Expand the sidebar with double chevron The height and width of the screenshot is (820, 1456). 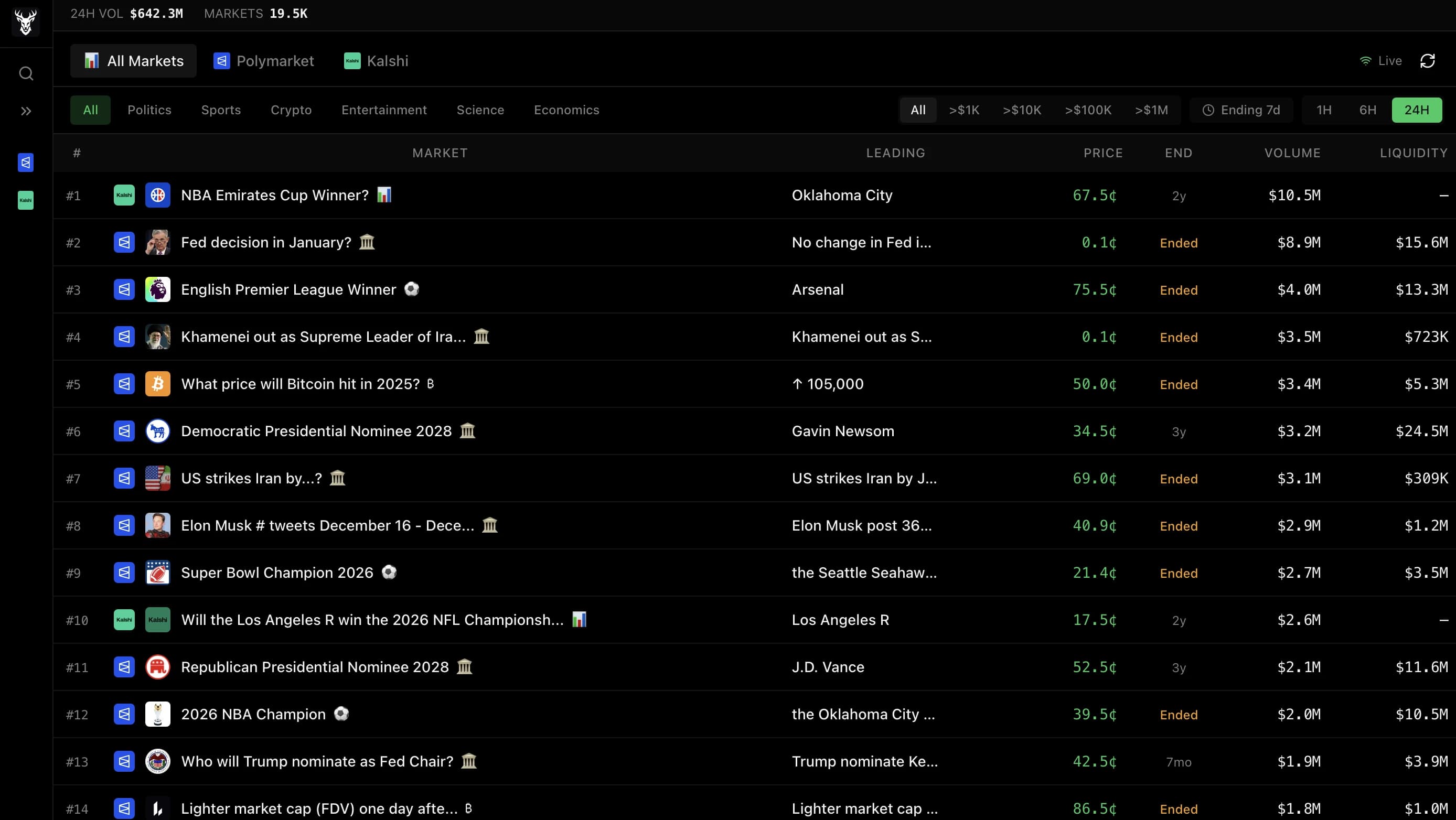[x=26, y=111]
